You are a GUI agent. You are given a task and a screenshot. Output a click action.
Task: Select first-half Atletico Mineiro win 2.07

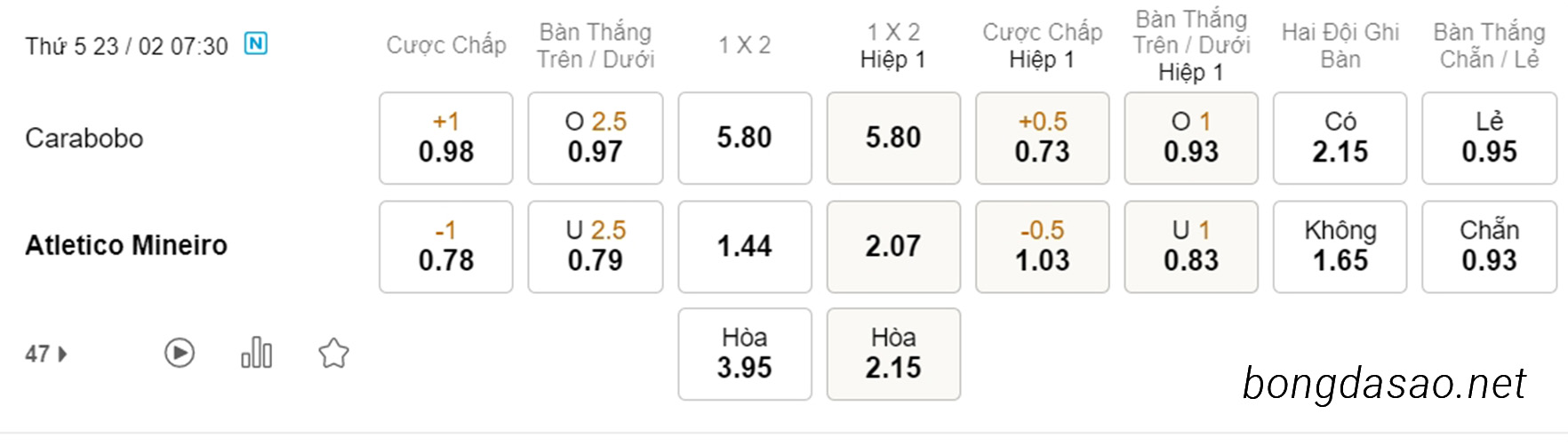893,246
